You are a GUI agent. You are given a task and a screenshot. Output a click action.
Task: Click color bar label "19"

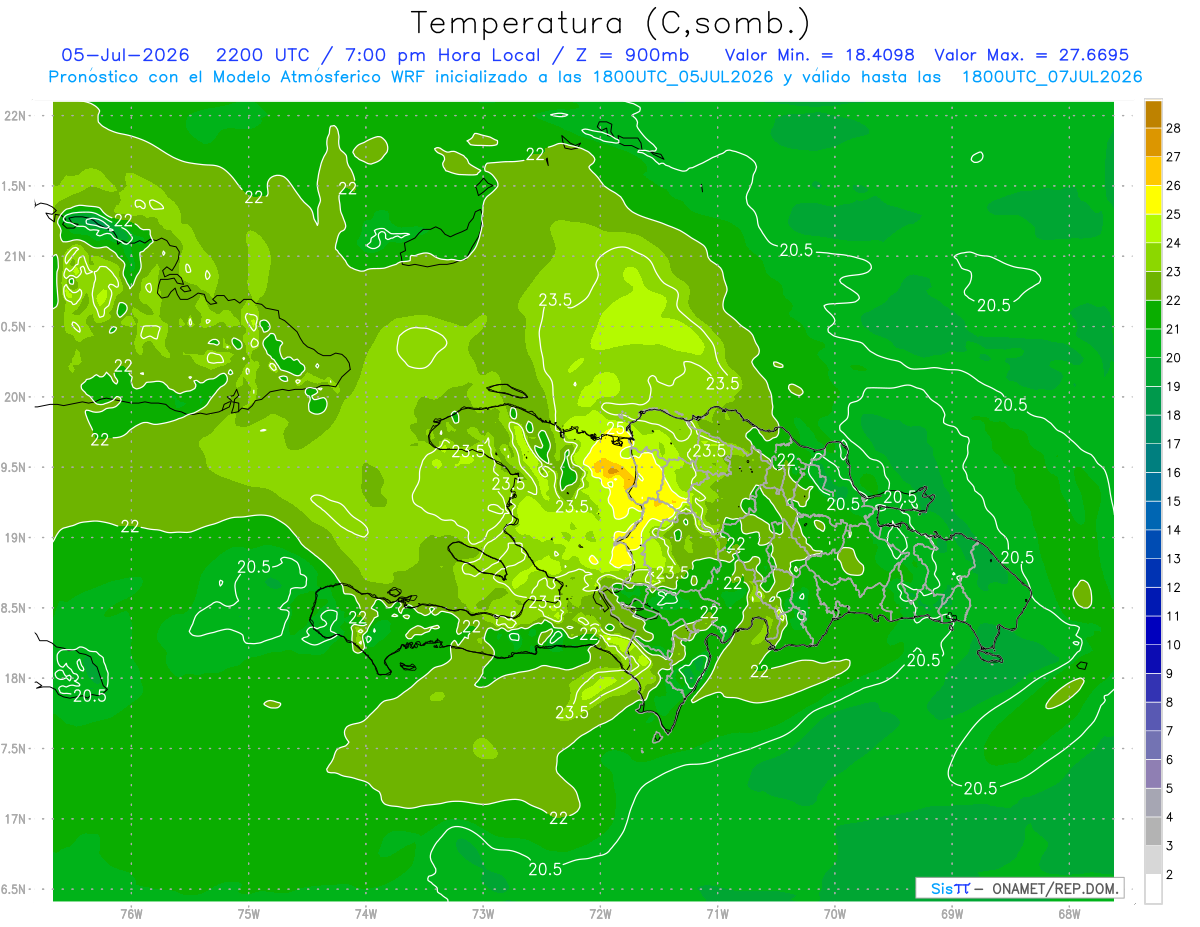(1174, 386)
